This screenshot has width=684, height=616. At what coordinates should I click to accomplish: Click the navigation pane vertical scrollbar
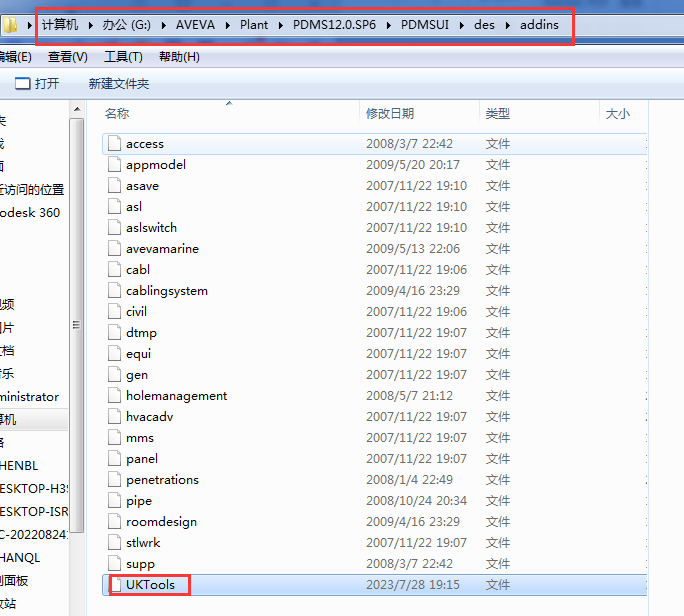tap(77, 325)
